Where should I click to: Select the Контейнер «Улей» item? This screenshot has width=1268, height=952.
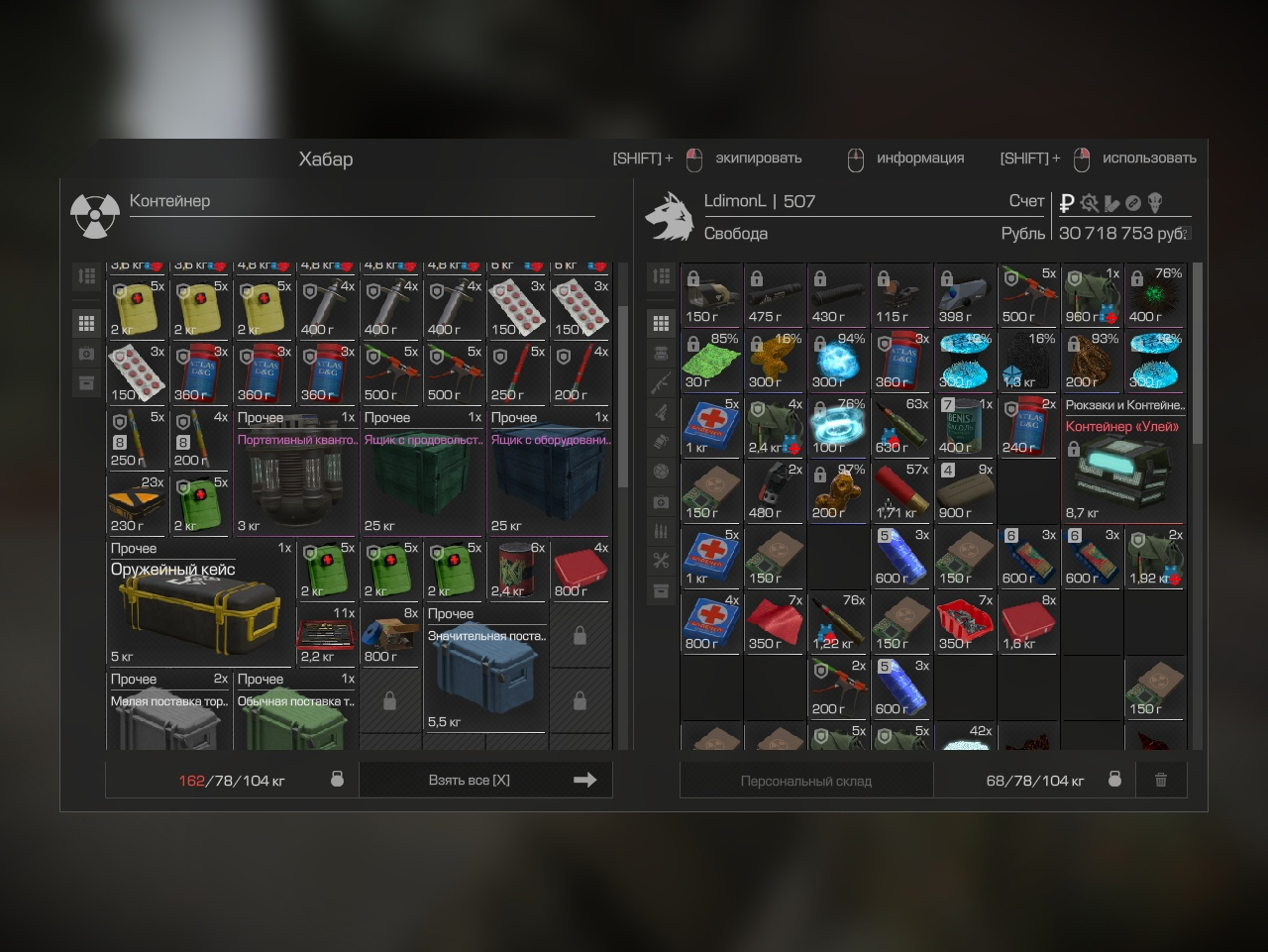point(1123,459)
